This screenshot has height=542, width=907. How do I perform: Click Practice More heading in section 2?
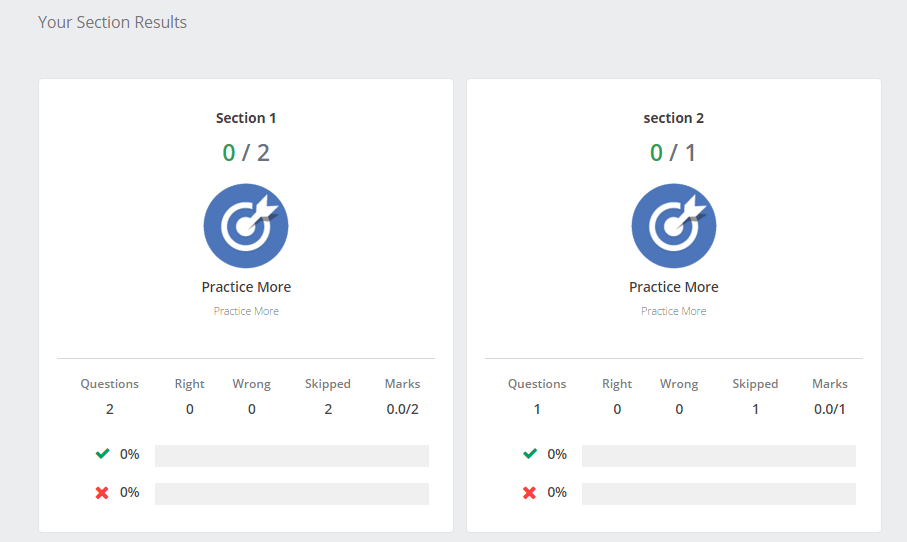tap(673, 287)
